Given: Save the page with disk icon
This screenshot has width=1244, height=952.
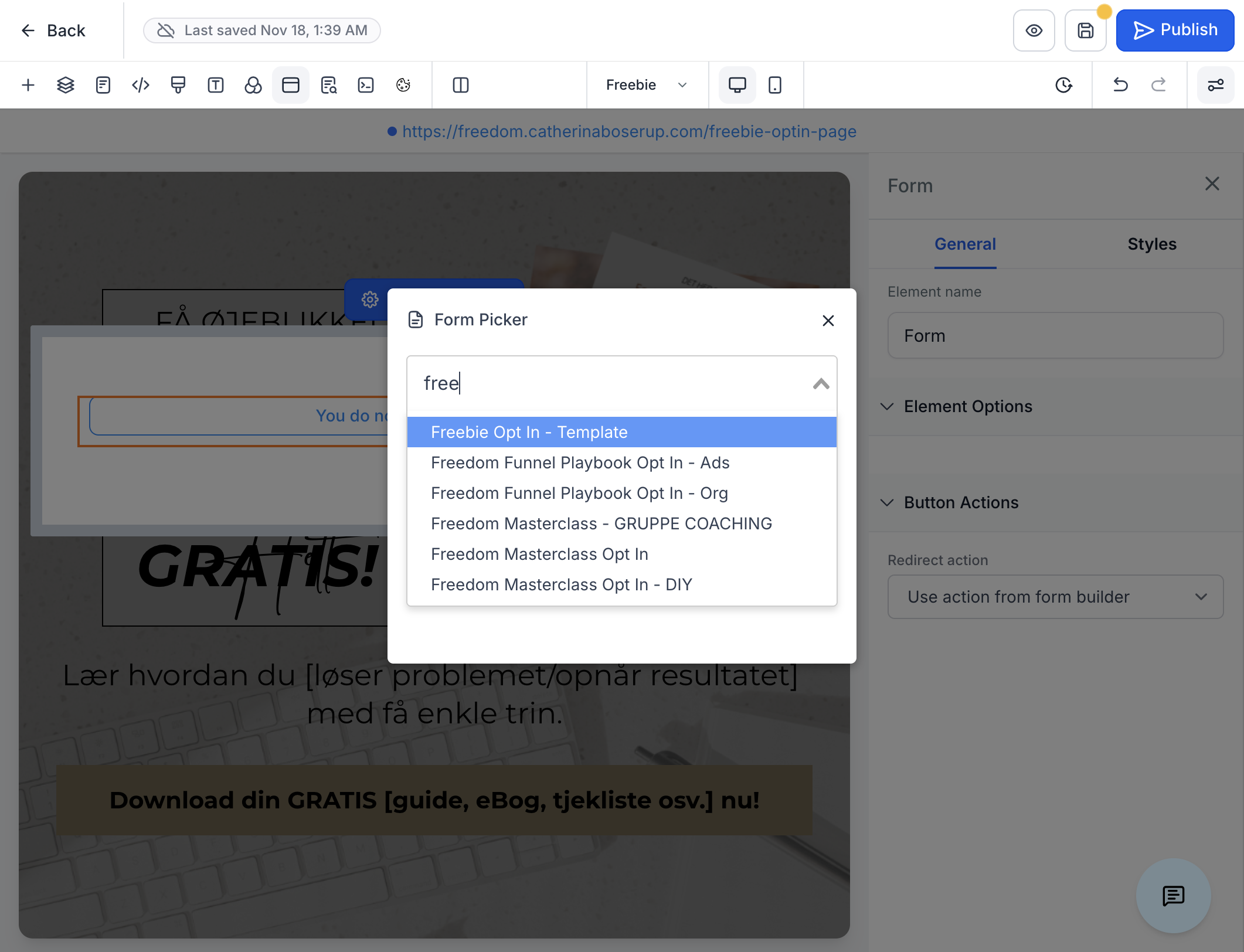Looking at the screenshot, I should 1085,30.
